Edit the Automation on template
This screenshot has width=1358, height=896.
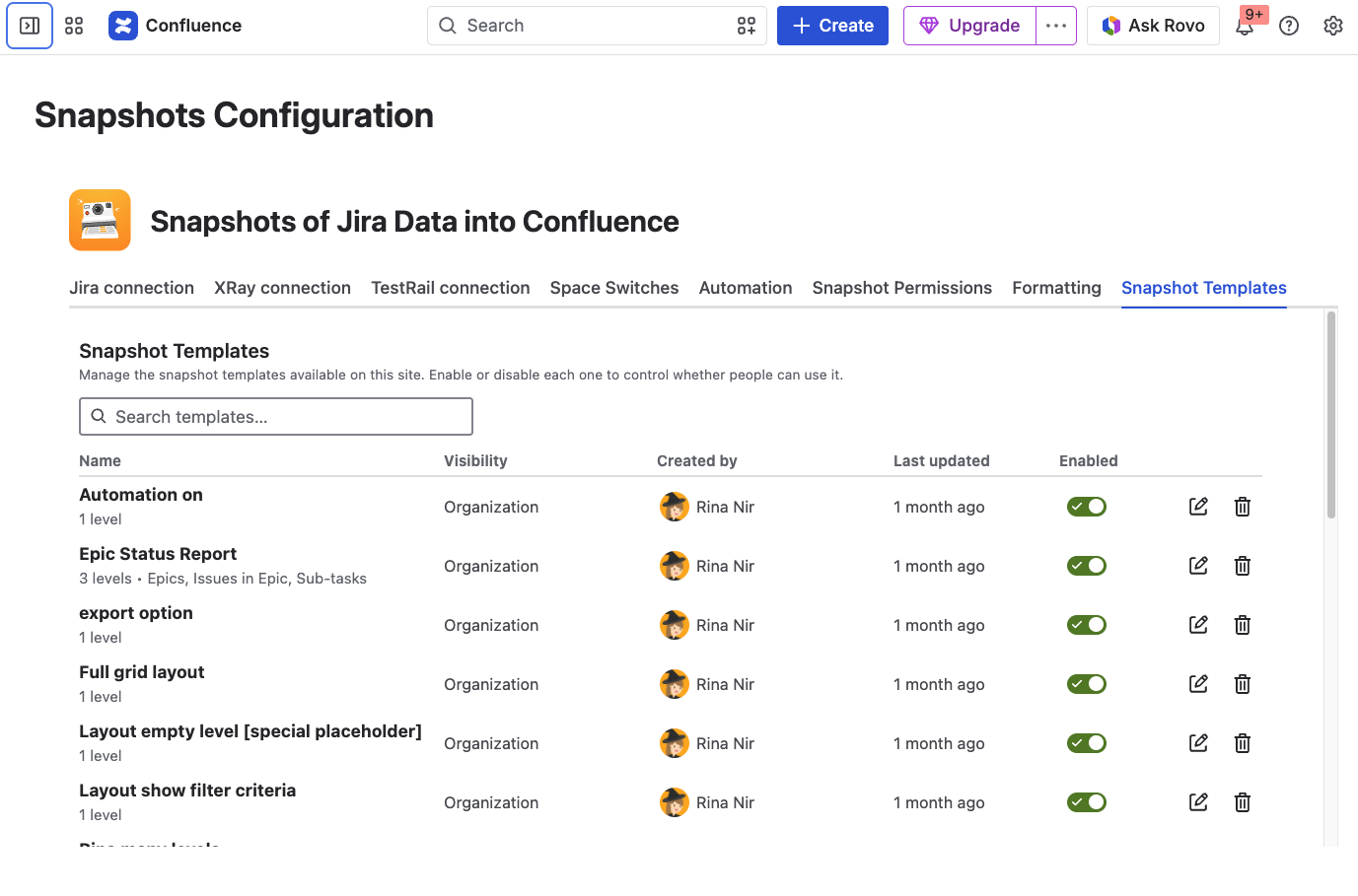1198,507
